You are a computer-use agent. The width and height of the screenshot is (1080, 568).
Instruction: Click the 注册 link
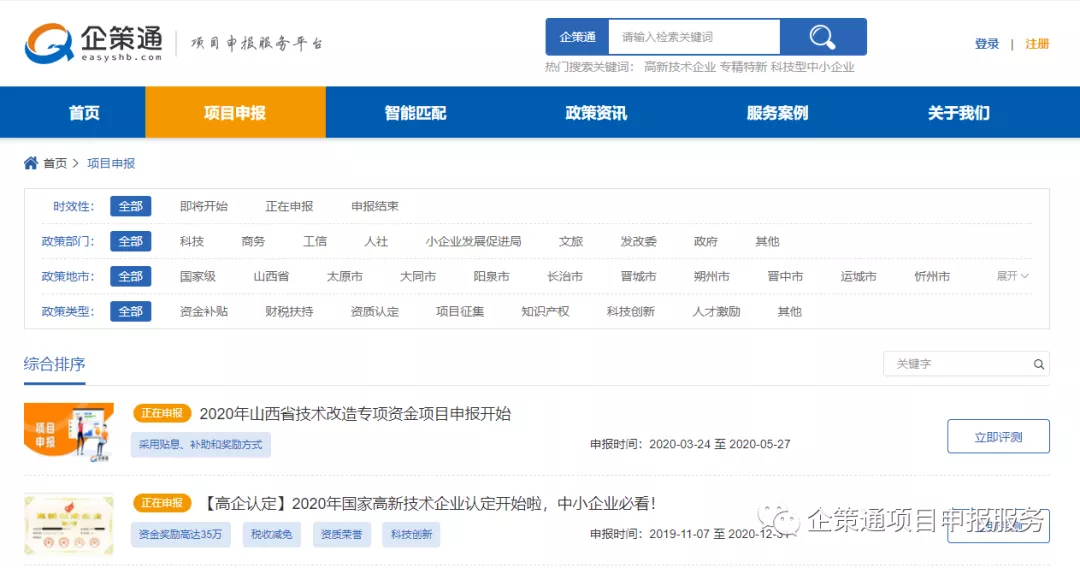tap(1037, 44)
